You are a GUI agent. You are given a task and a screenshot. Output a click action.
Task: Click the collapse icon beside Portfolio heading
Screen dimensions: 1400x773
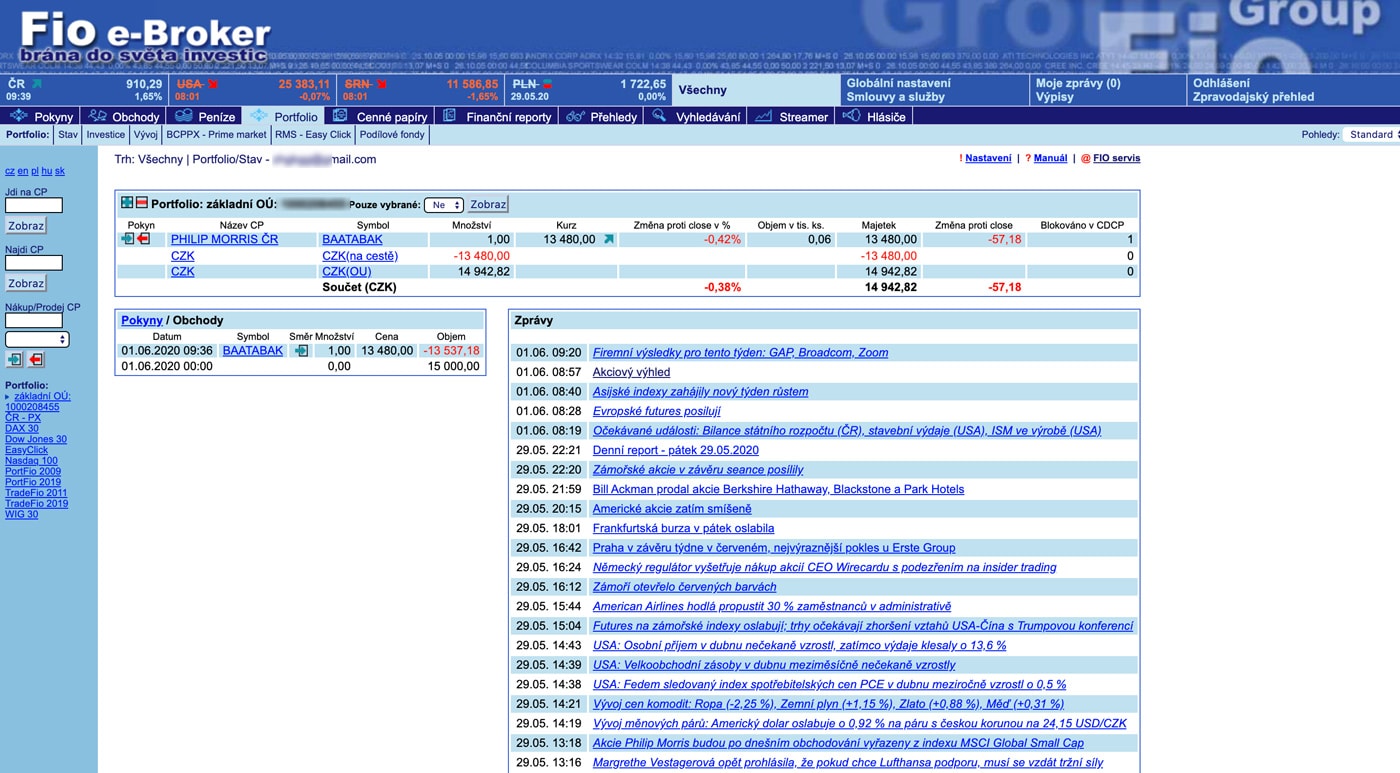141,203
